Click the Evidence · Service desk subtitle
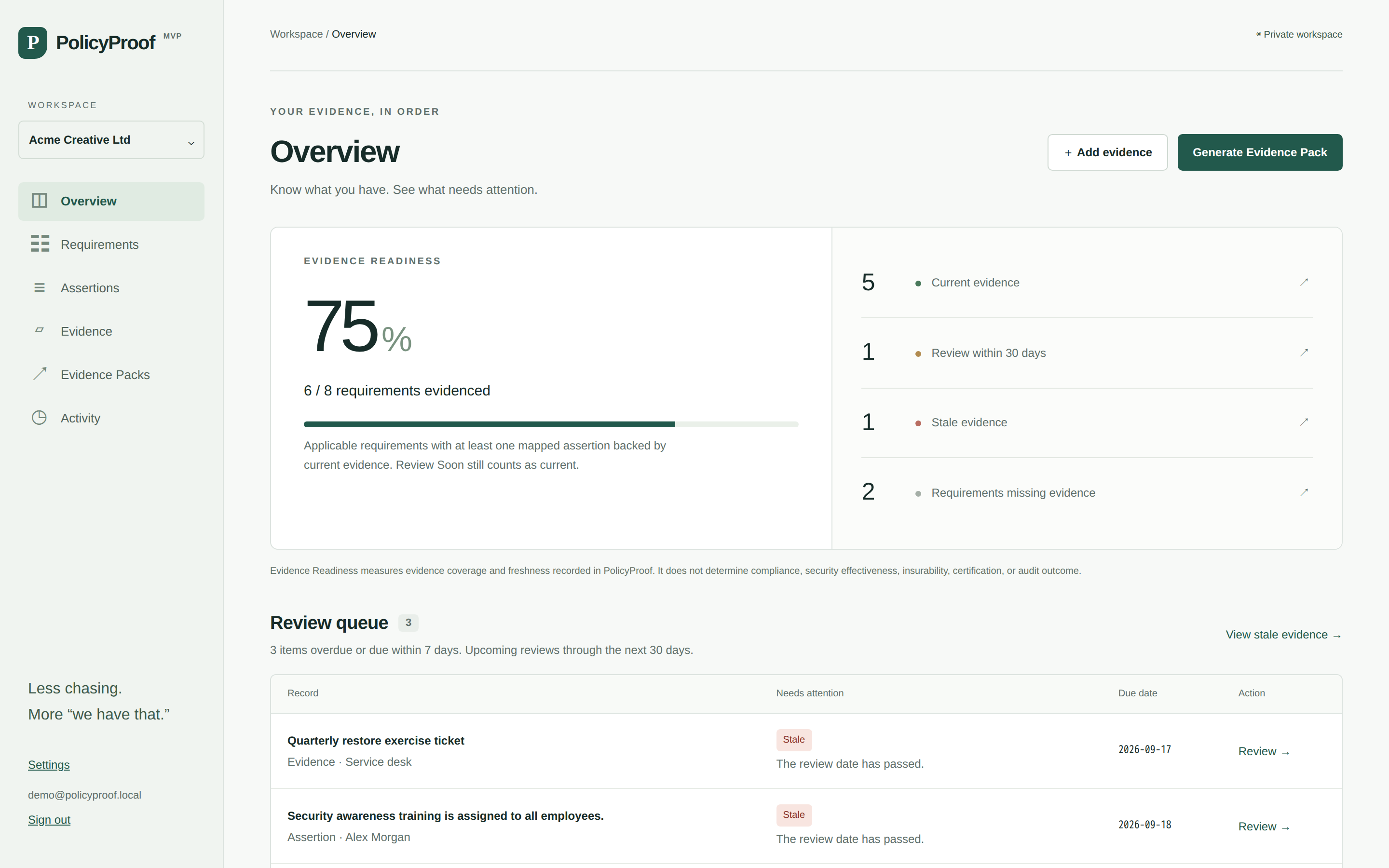This screenshot has width=1389, height=868. pos(349,762)
